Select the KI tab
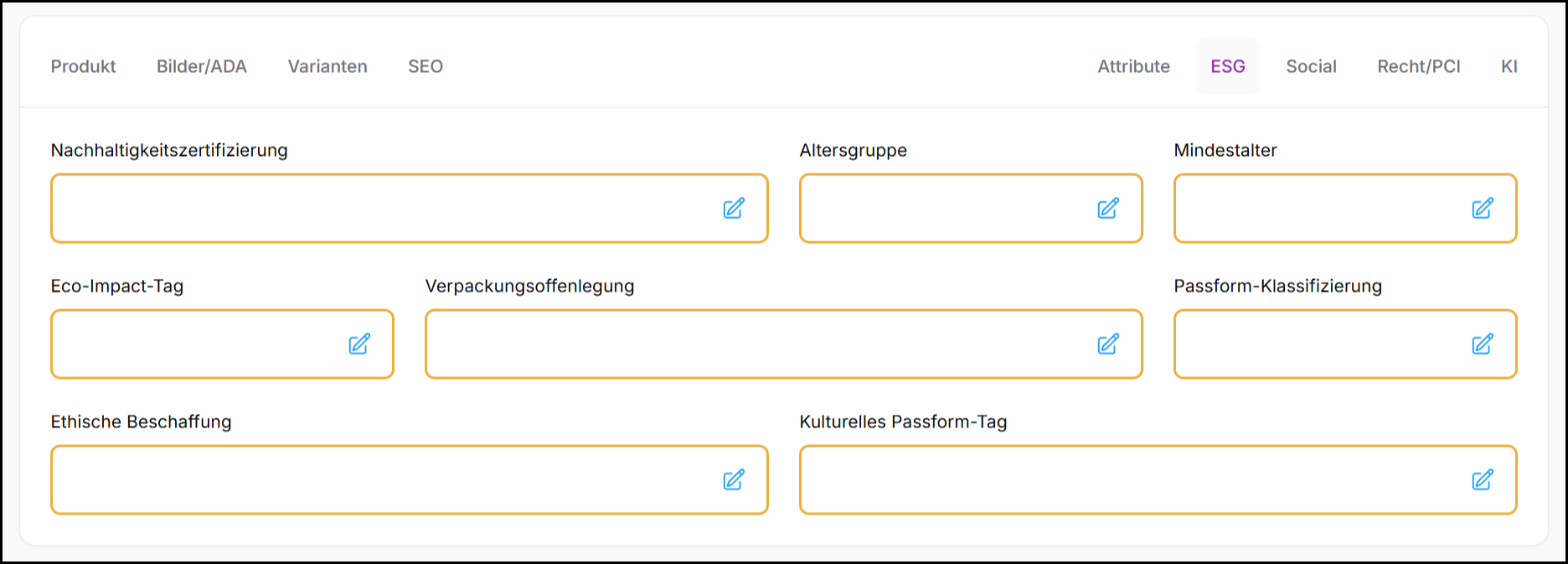The width and height of the screenshot is (1568, 564). pyautogui.click(x=1509, y=66)
